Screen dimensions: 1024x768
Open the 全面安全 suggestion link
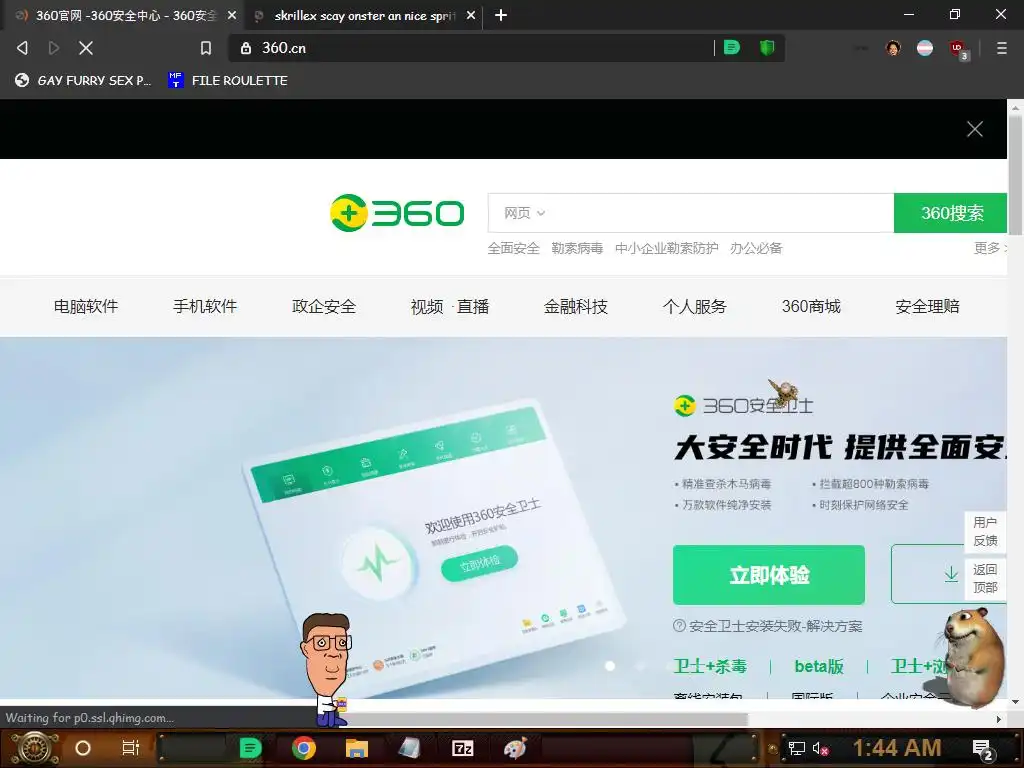click(513, 248)
